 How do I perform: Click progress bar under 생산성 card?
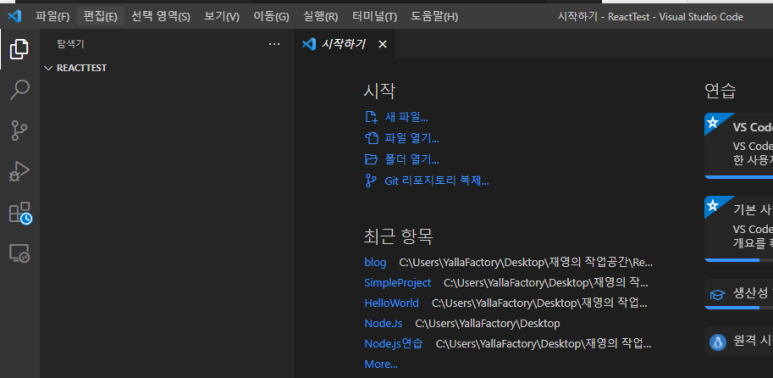click(739, 308)
